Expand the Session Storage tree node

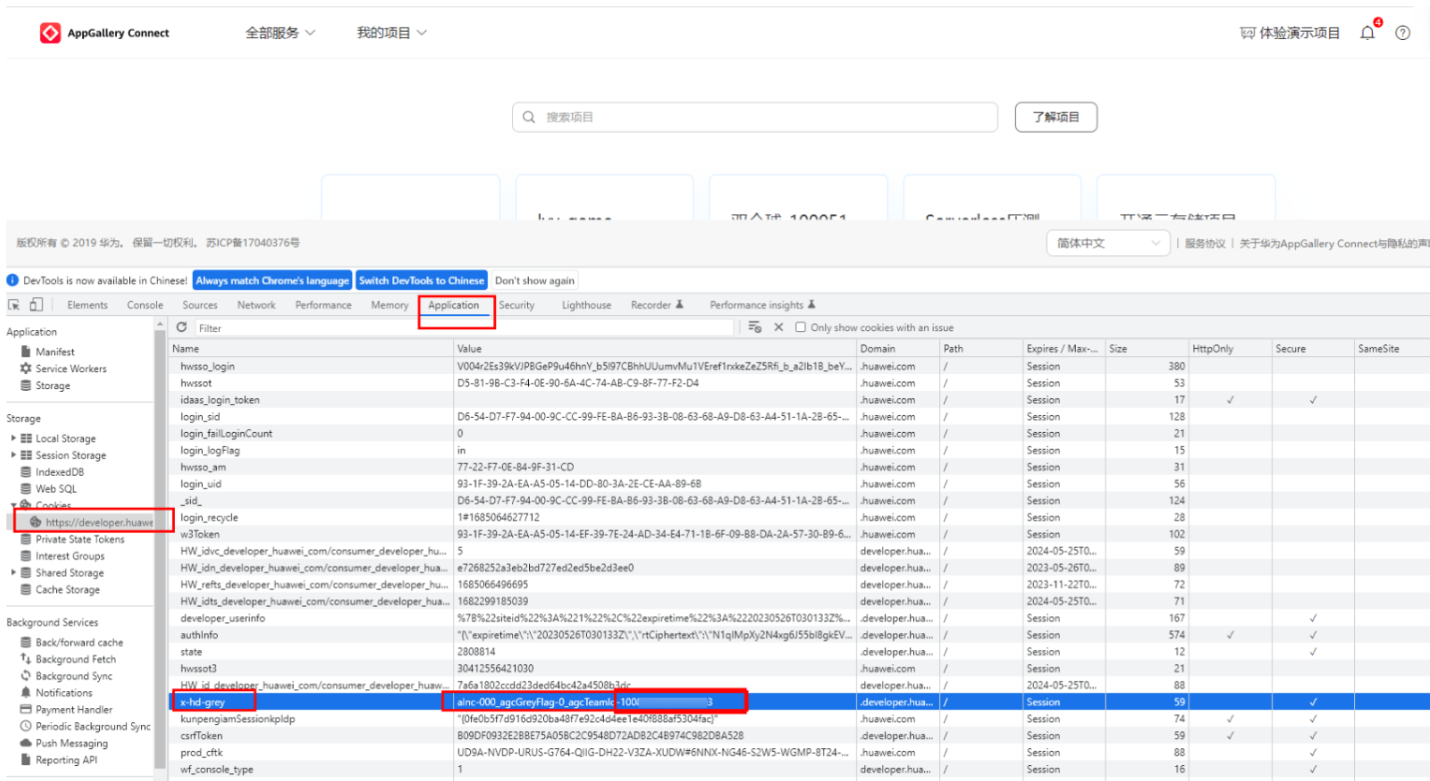(x=14, y=456)
